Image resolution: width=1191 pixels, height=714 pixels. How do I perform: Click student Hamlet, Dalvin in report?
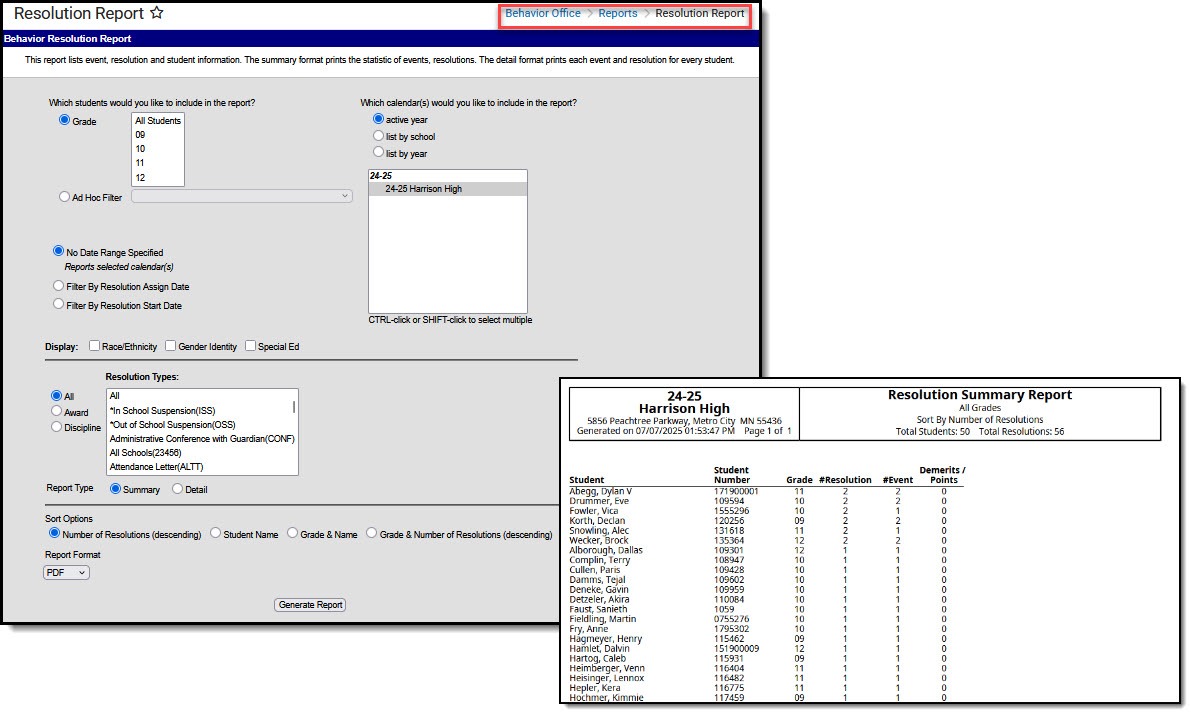[x=599, y=649]
